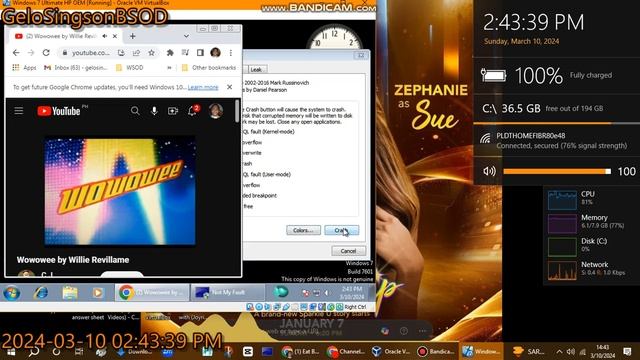
Task: Open host Windows Start button
Action: click(11, 351)
